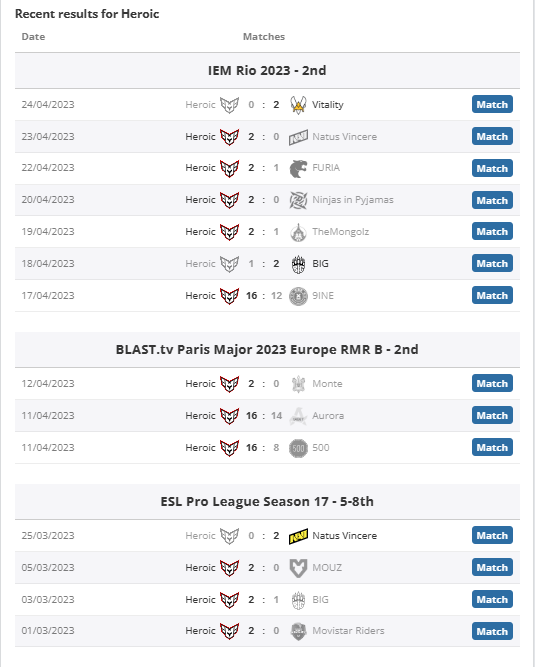The height and width of the screenshot is (667, 535).
Task: Click the 9INE team logo
Action: [298, 296]
